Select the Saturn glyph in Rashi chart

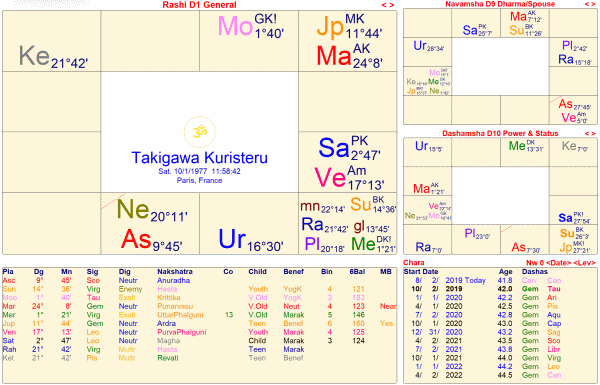pyautogui.click(x=334, y=148)
